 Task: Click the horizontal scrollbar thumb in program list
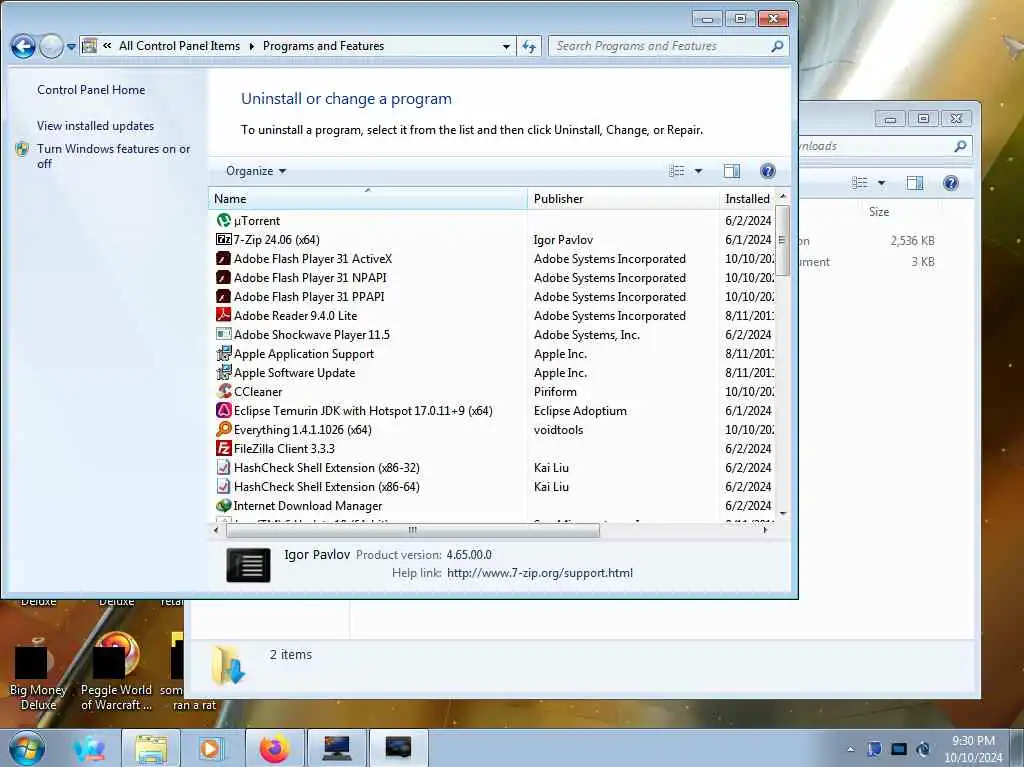coord(412,530)
